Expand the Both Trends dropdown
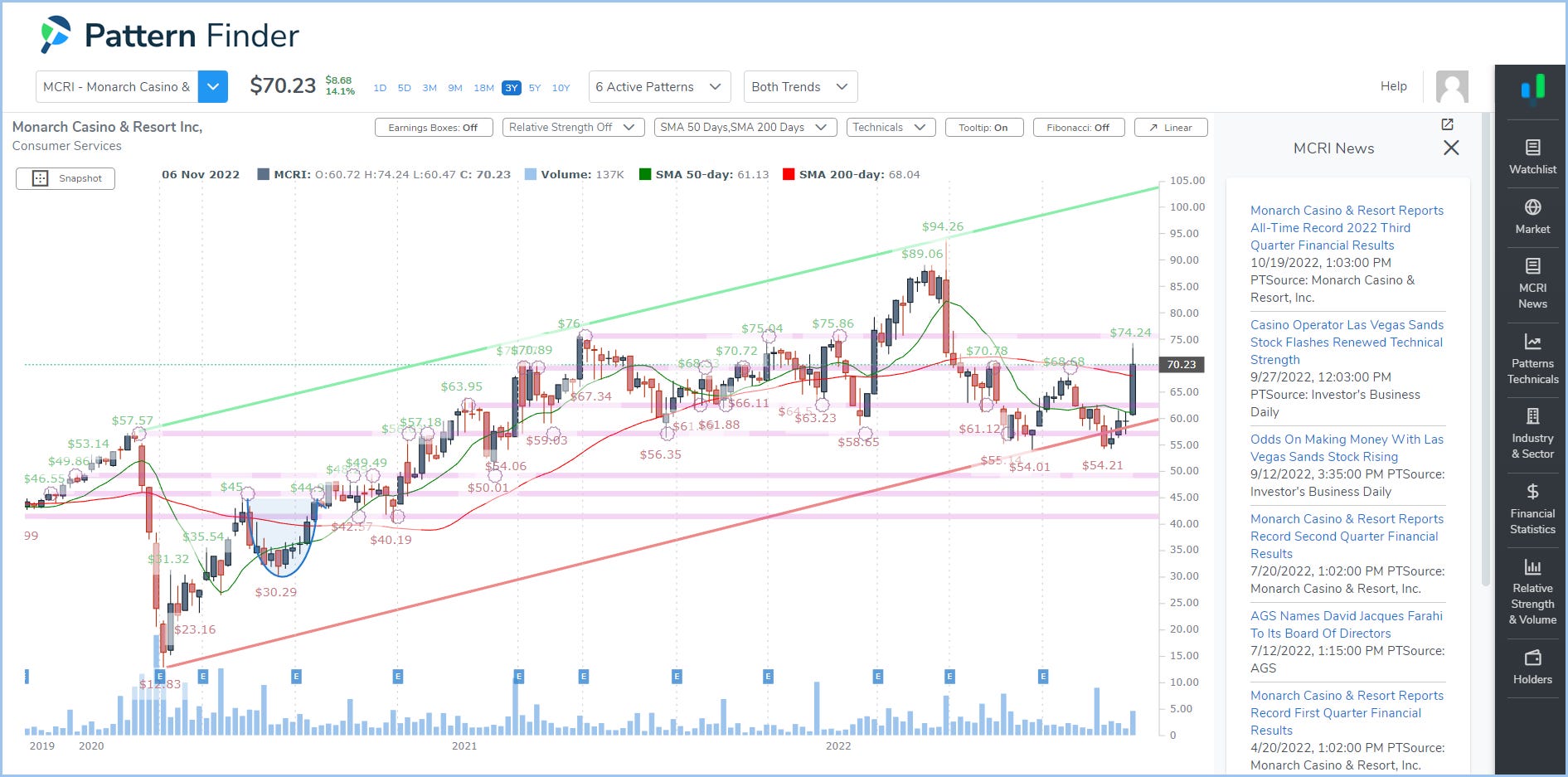Image resolution: width=1568 pixels, height=777 pixels. pyautogui.click(x=800, y=86)
